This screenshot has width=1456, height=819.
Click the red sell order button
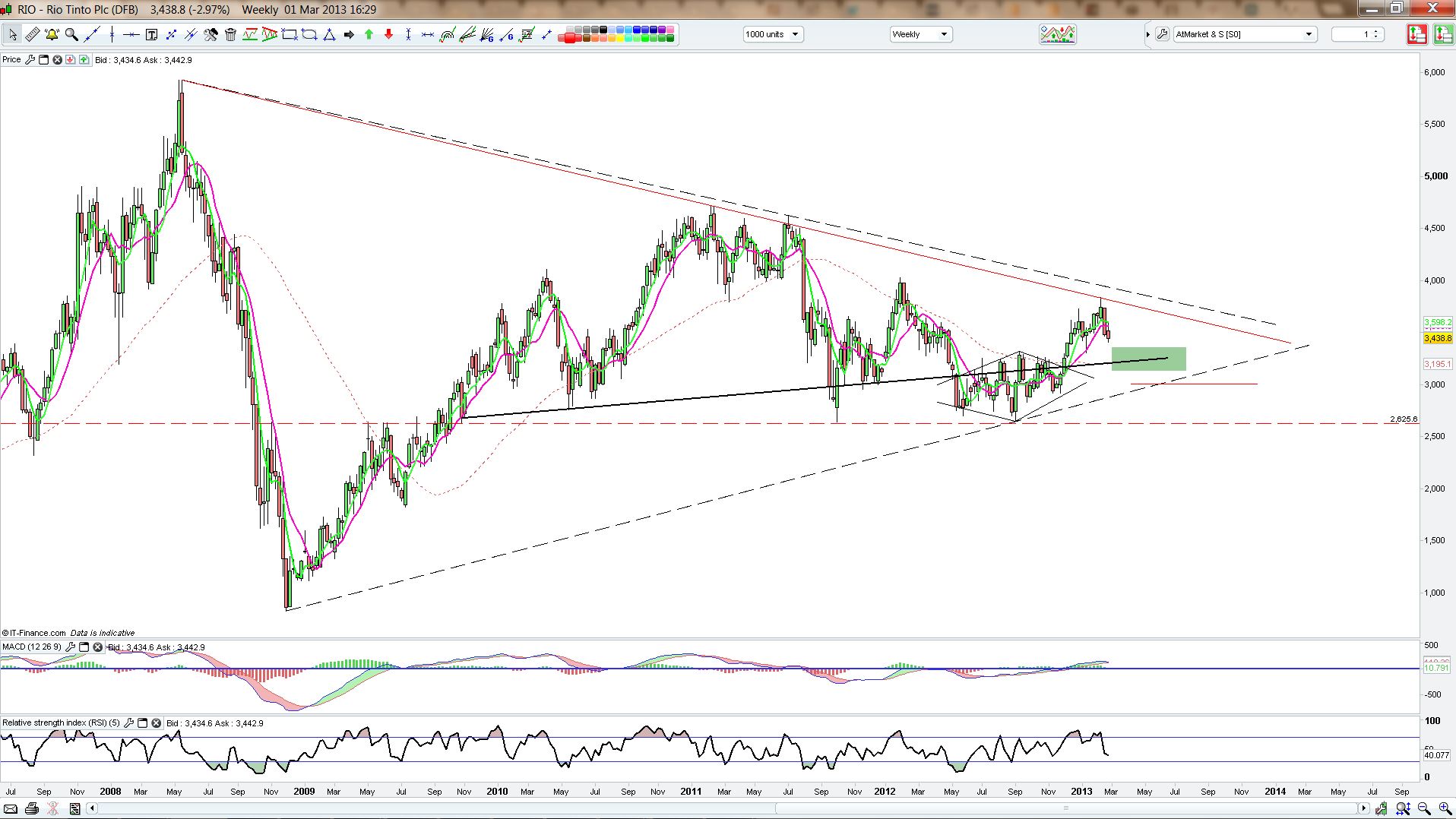pyautogui.click(x=1416, y=34)
